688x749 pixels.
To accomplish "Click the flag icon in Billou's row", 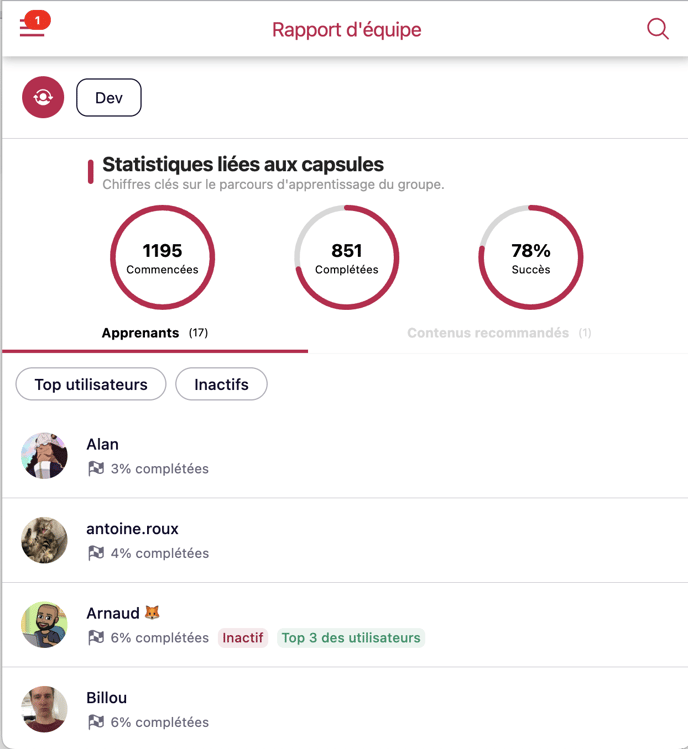I will click(96, 722).
